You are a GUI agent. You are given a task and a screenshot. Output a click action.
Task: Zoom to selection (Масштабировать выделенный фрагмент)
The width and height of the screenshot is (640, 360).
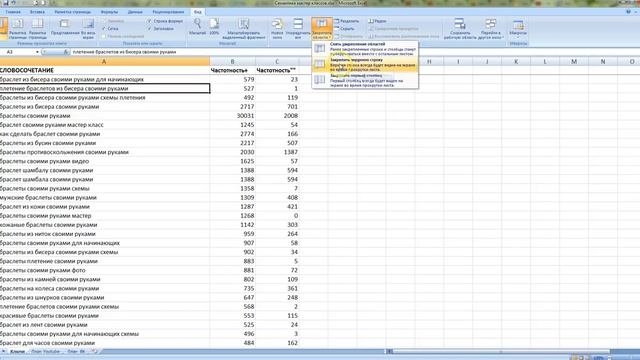pyautogui.click(x=244, y=29)
